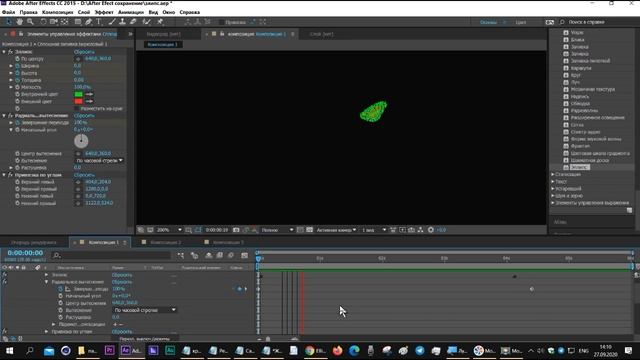Select the Hand tool
640x360 pixels.
click(x=19, y=22)
